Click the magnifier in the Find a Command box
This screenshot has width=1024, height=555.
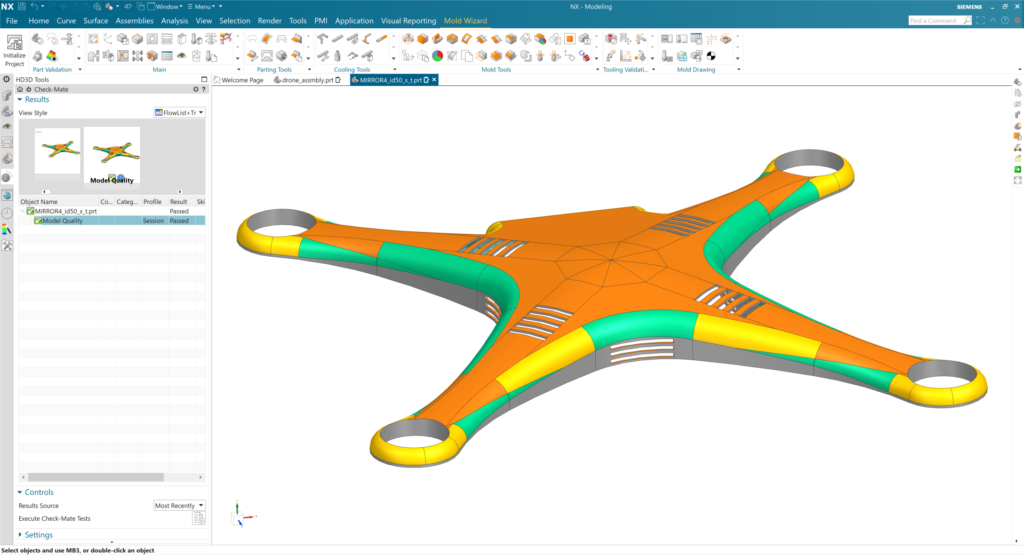[967, 21]
